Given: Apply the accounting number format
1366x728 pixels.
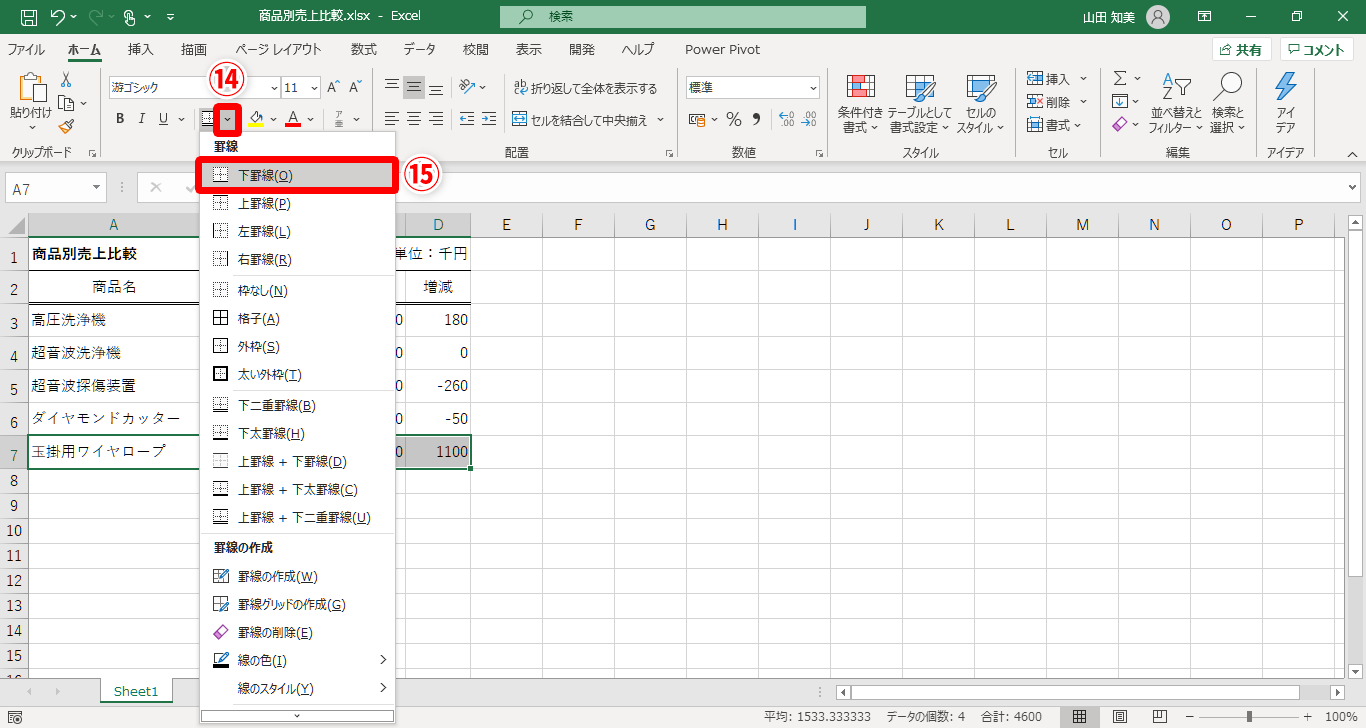Looking at the screenshot, I should coord(695,119).
